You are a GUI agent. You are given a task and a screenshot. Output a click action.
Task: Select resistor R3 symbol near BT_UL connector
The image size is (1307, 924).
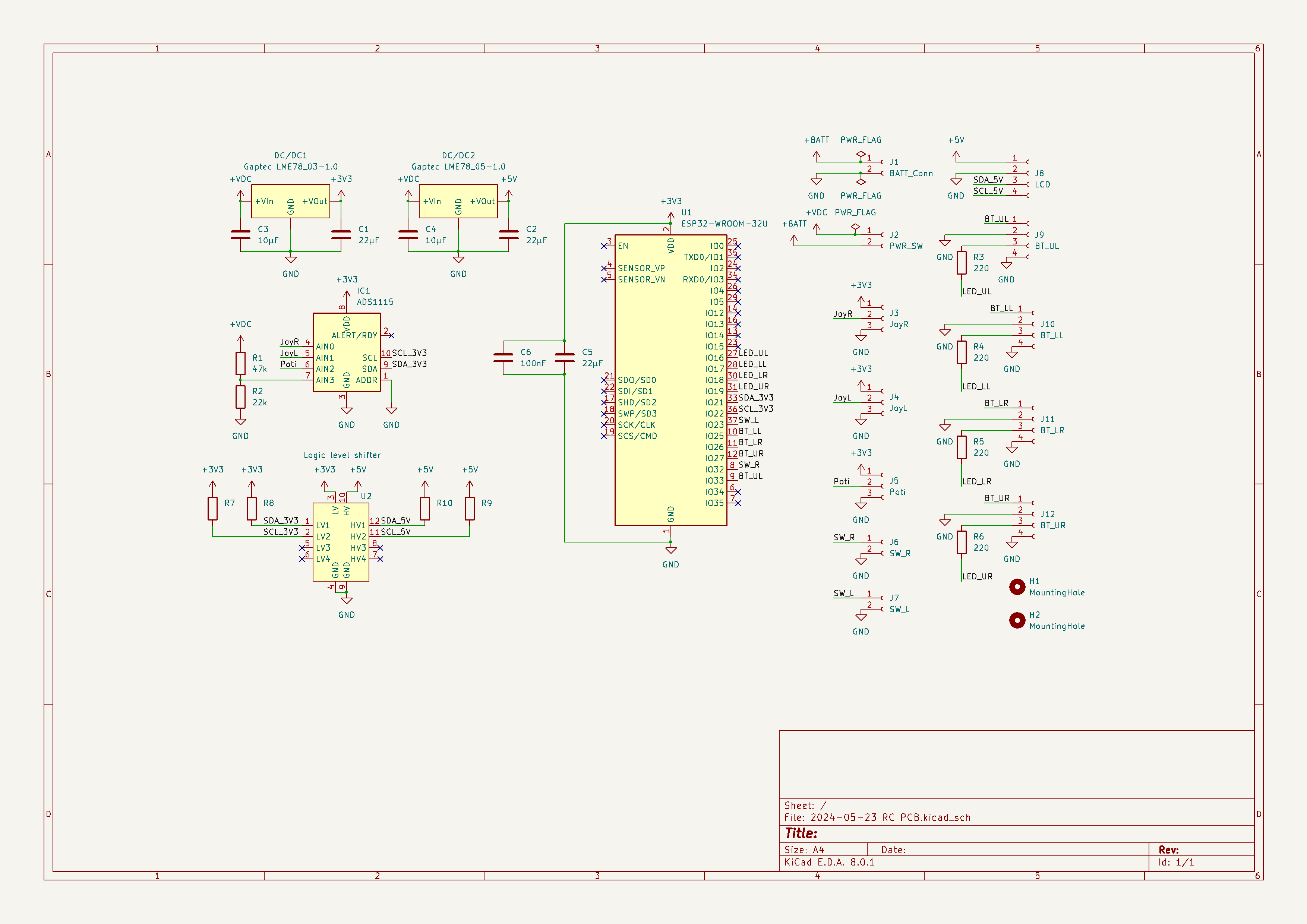(961, 262)
